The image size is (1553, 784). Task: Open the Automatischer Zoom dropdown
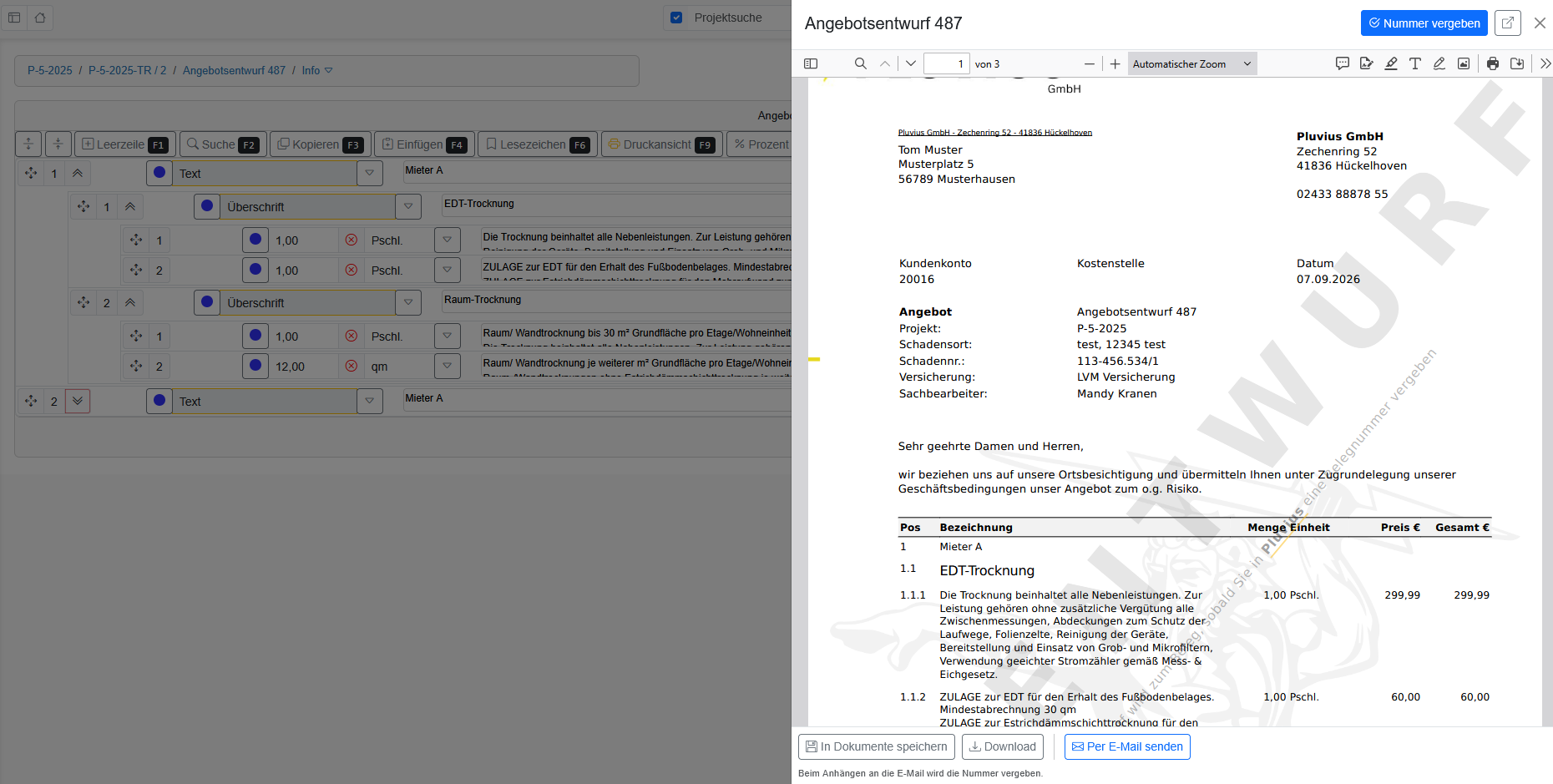pyautogui.click(x=1192, y=63)
